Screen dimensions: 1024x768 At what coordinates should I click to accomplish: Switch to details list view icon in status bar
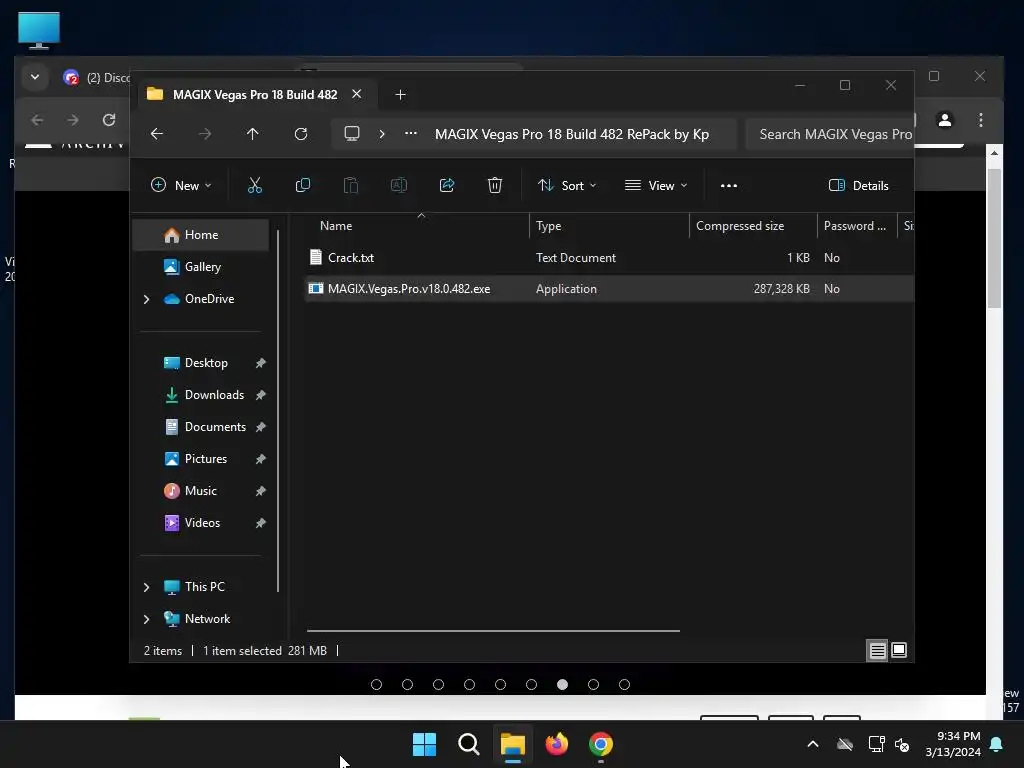(x=877, y=650)
